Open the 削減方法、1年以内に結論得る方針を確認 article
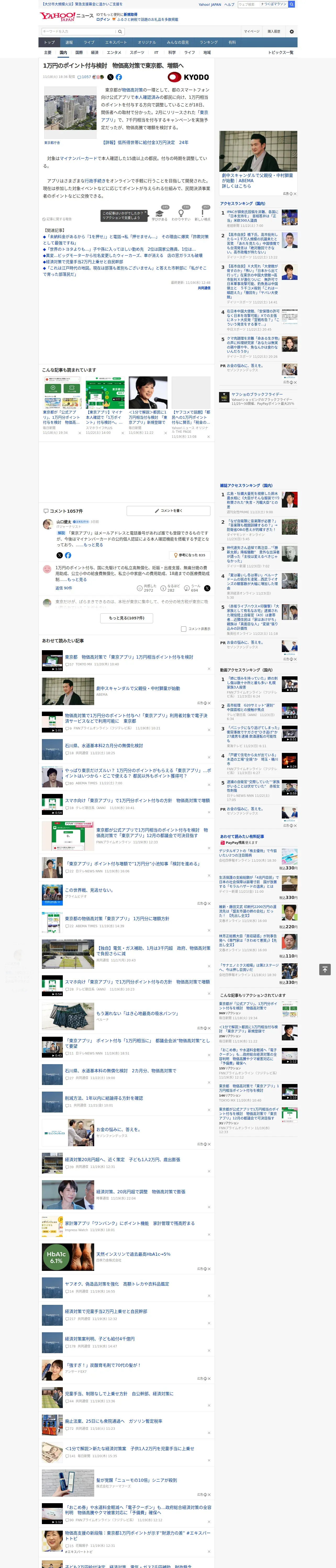The image size is (336, 1568). (x=104, y=1098)
